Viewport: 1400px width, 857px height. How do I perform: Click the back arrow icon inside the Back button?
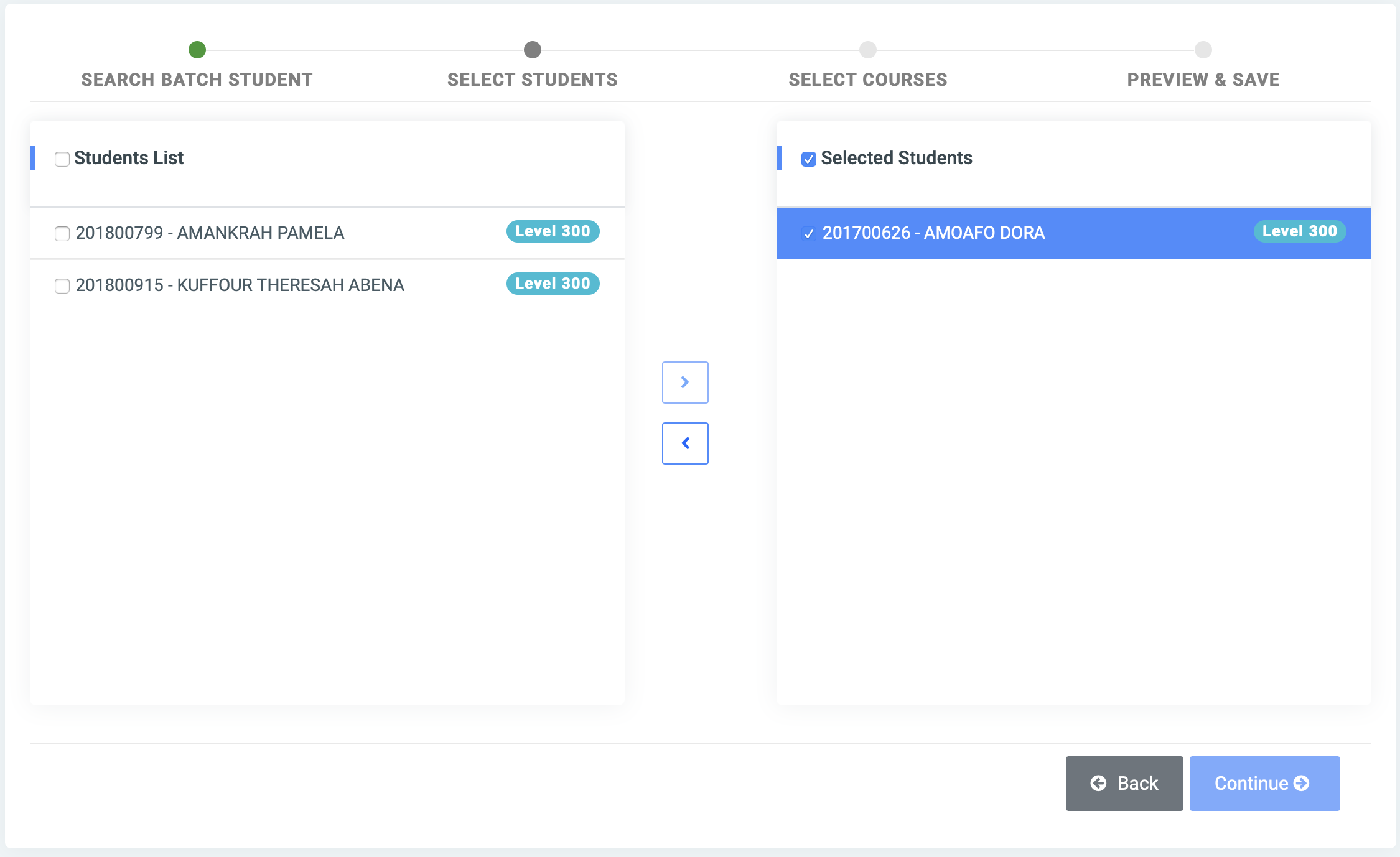point(1098,784)
